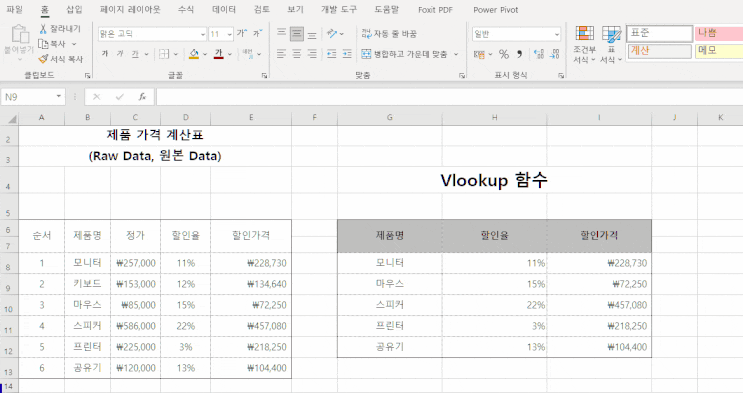Screen dimensions: 743x393
Task: Click the decrease decimal icon
Action: pos(555,54)
